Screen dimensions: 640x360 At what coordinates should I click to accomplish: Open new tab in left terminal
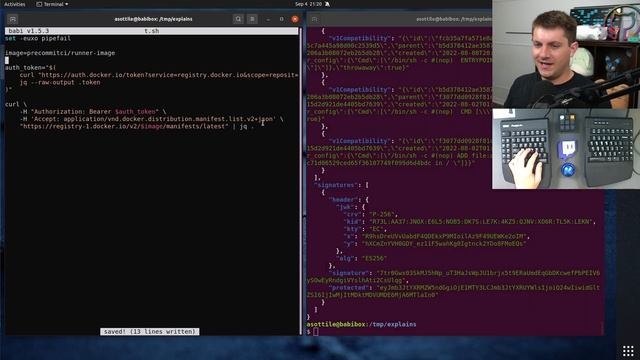(13, 19)
